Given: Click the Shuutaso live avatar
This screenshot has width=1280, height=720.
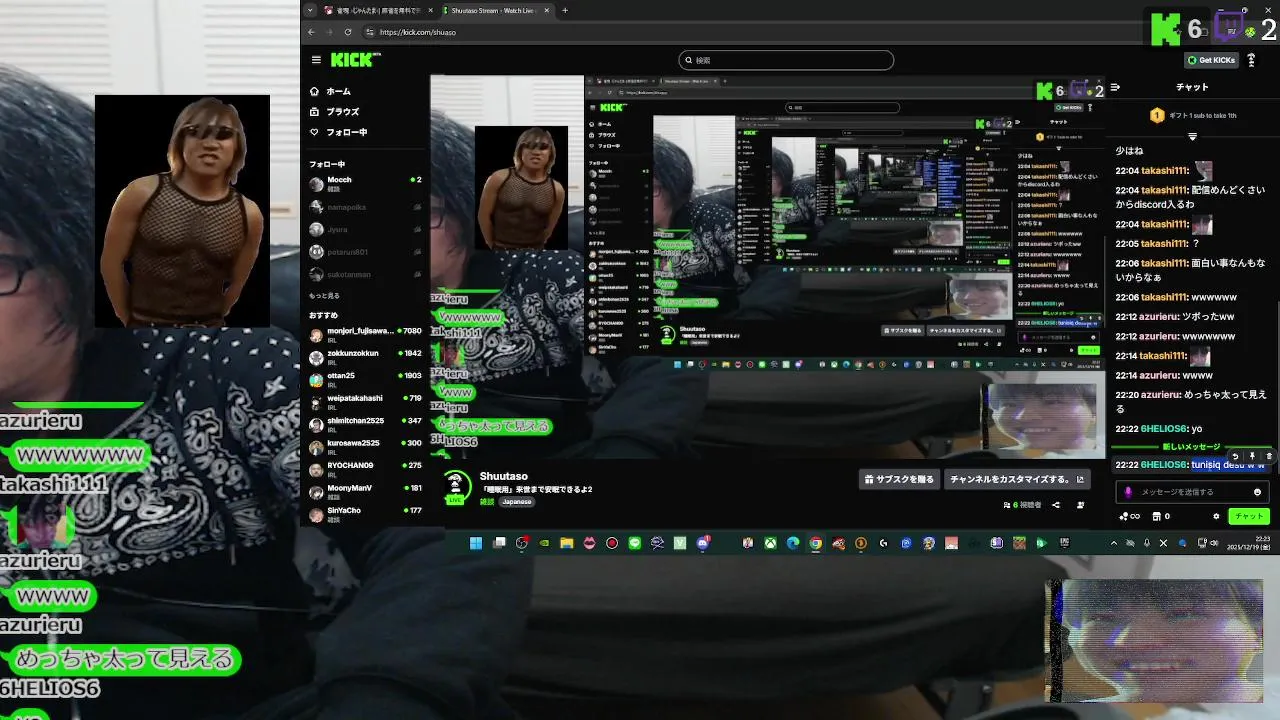Looking at the screenshot, I should pyautogui.click(x=456, y=485).
